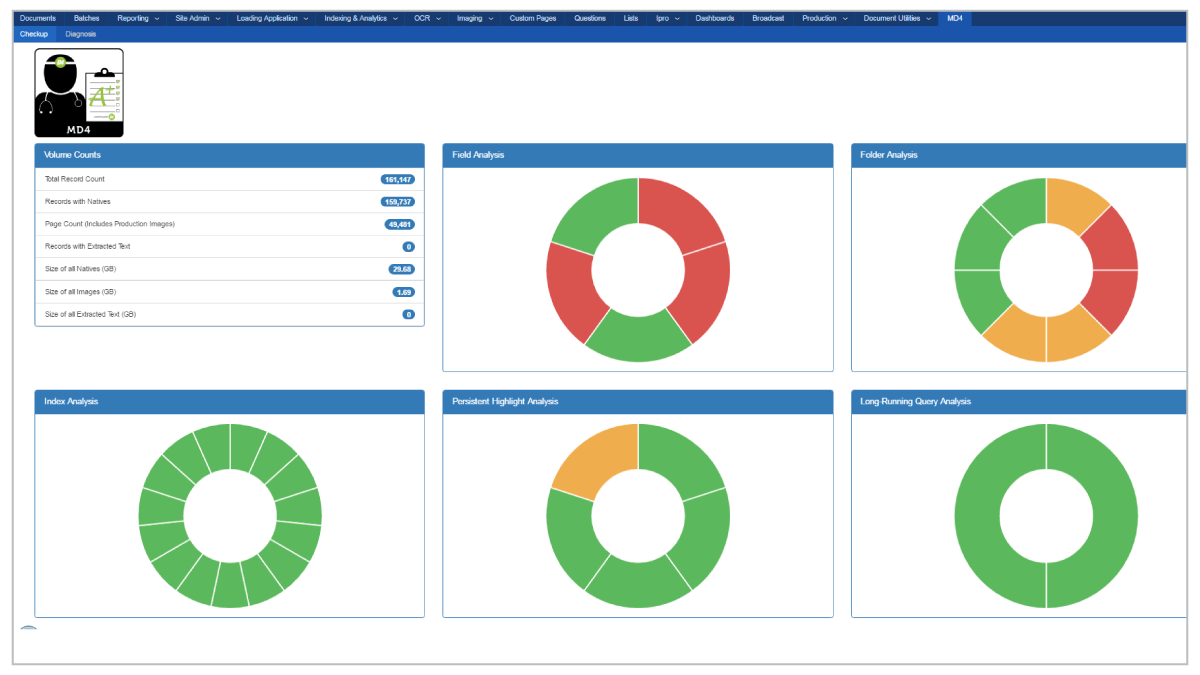
Task: Click the 29.68 natives size badge
Action: point(402,269)
